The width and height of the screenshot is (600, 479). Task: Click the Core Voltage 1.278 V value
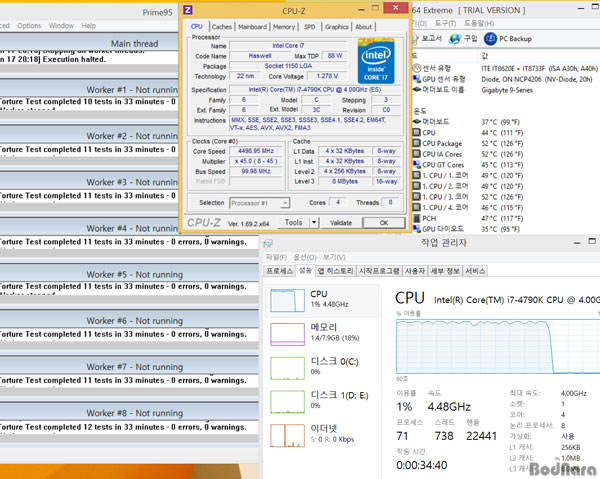[327, 76]
